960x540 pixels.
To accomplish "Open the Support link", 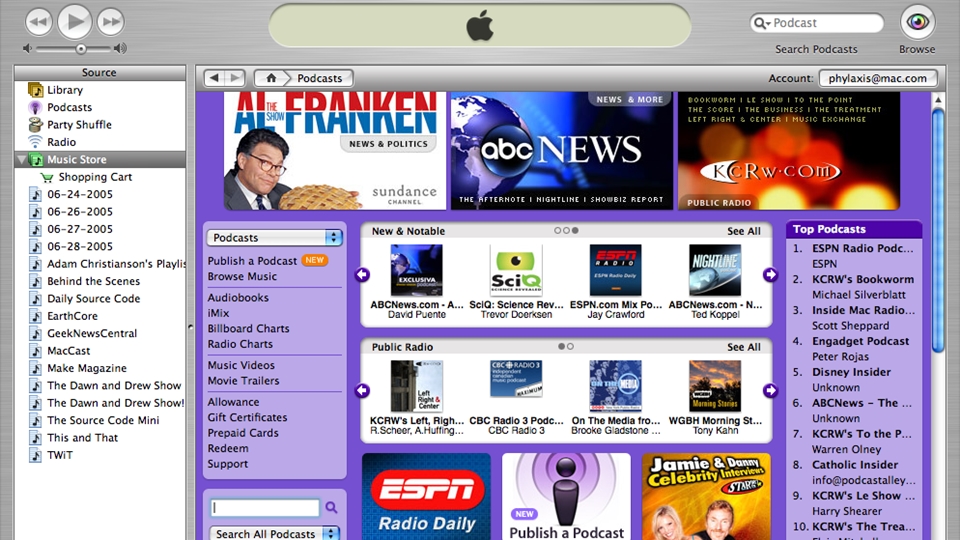I will coord(228,464).
